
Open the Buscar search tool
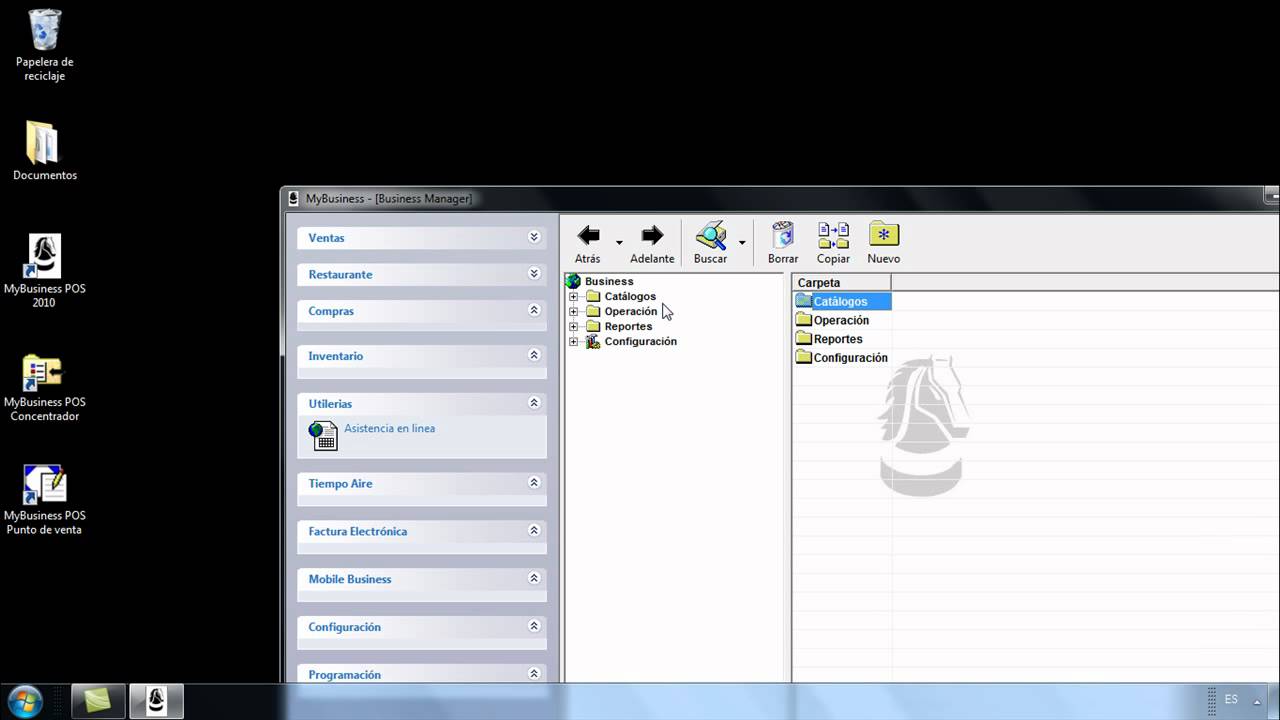(x=710, y=243)
